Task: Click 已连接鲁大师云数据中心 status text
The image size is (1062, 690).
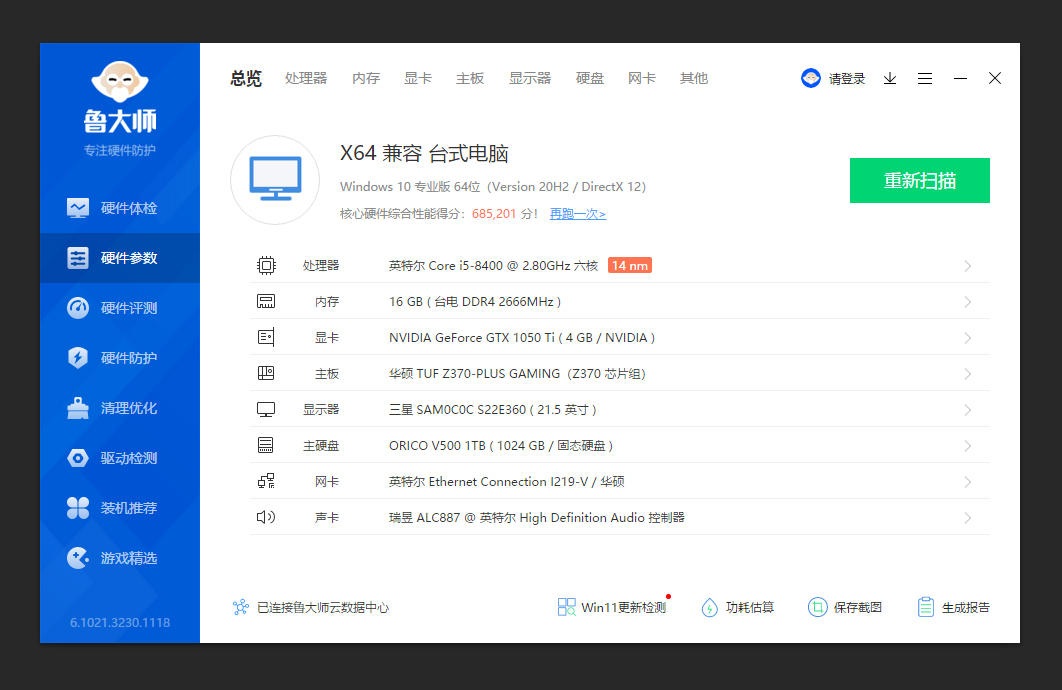Action: [x=323, y=607]
